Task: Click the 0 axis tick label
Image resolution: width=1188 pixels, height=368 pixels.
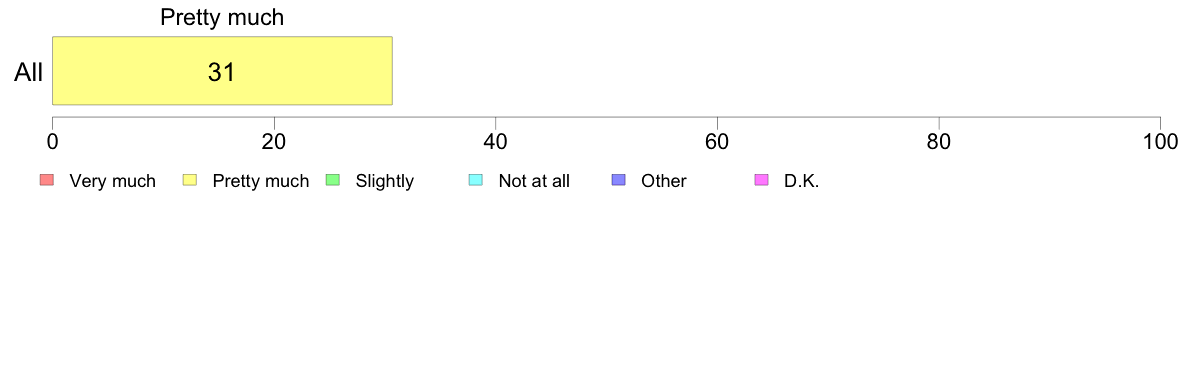Action: coord(52,142)
